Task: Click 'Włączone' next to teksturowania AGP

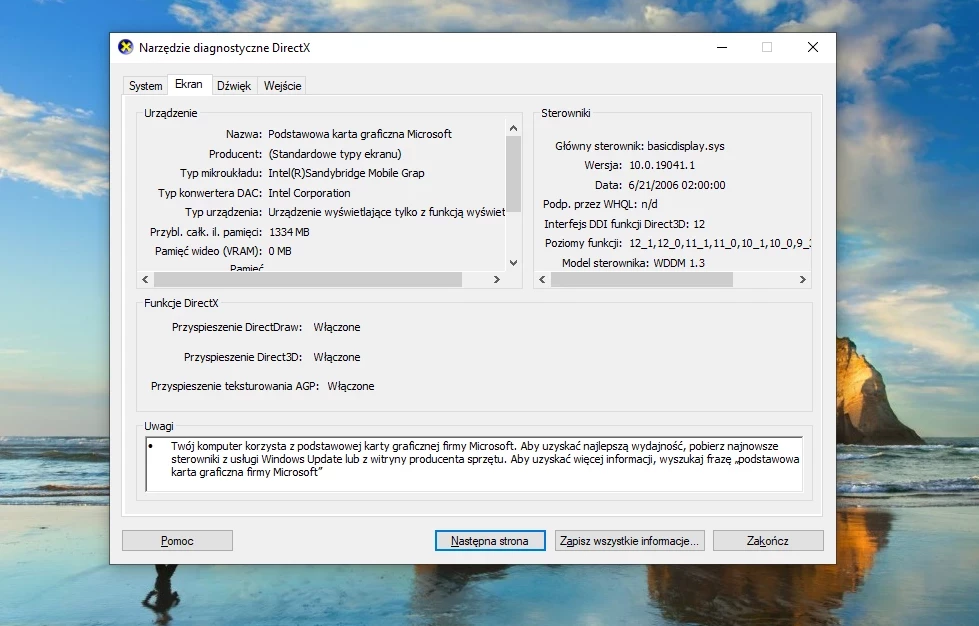Action: pos(351,386)
